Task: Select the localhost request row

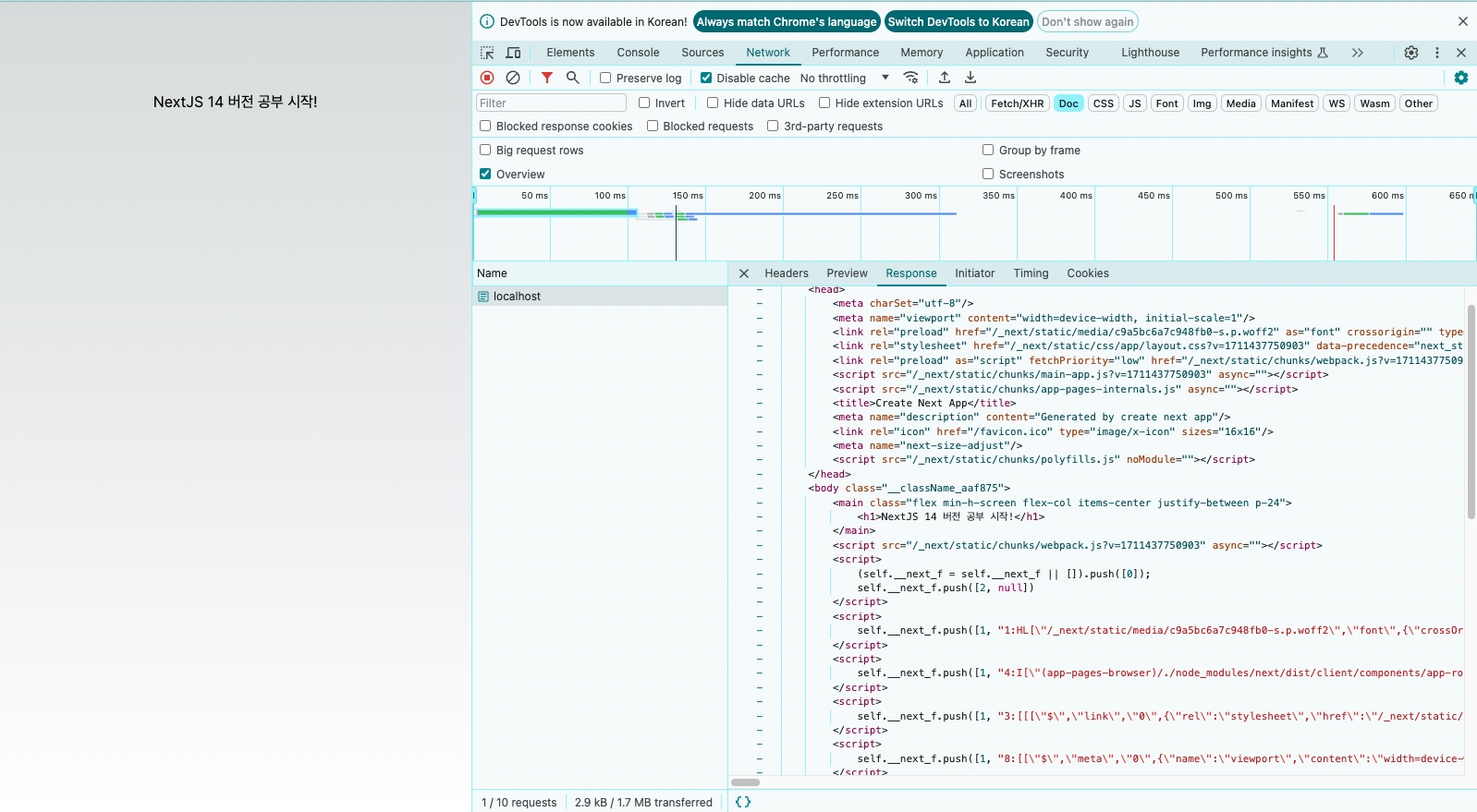Action: (600, 297)
